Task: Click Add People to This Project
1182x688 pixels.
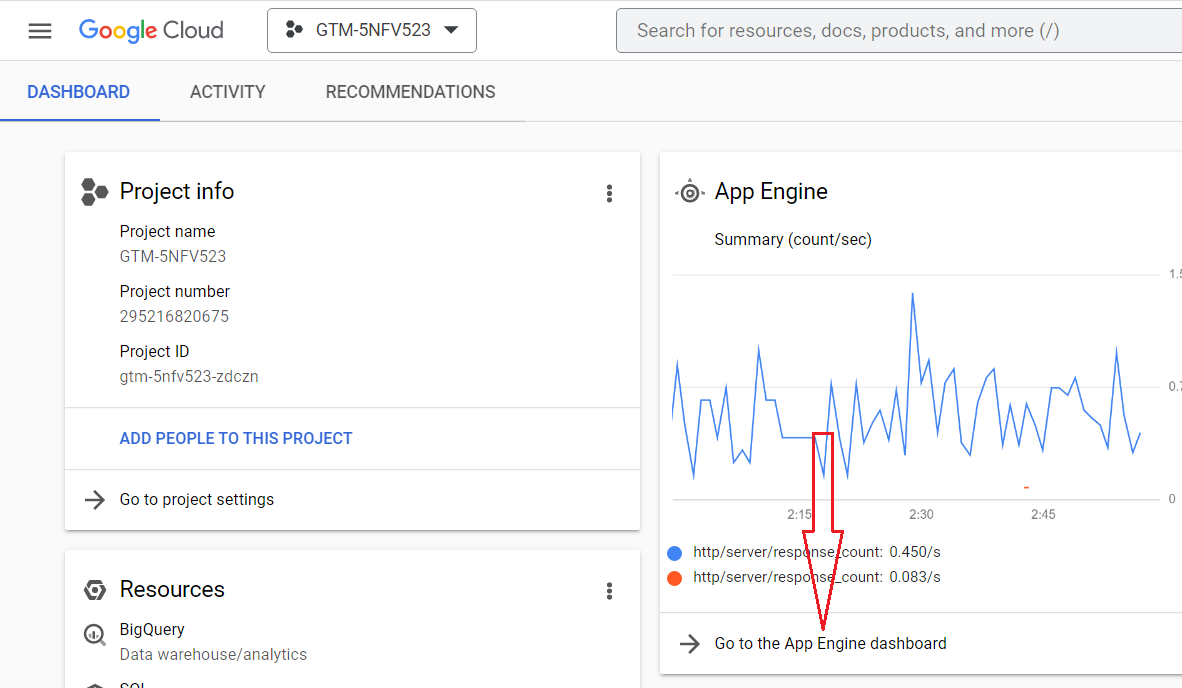Action: 236,438
